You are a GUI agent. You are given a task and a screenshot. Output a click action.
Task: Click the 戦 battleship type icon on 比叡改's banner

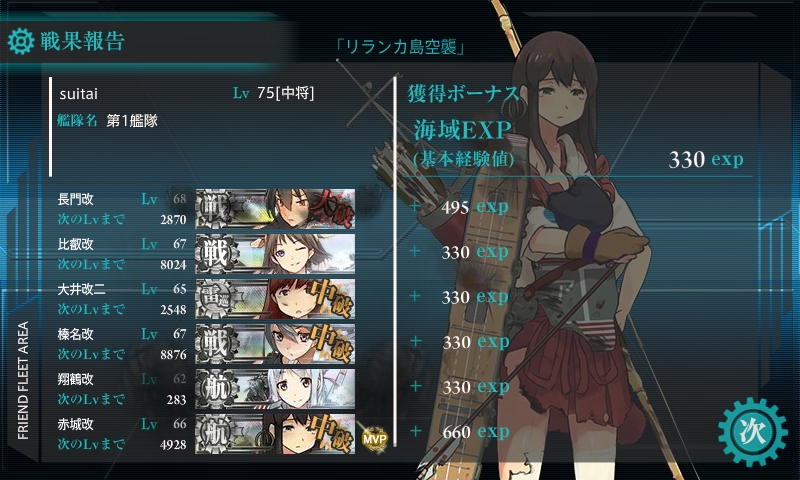216,254
